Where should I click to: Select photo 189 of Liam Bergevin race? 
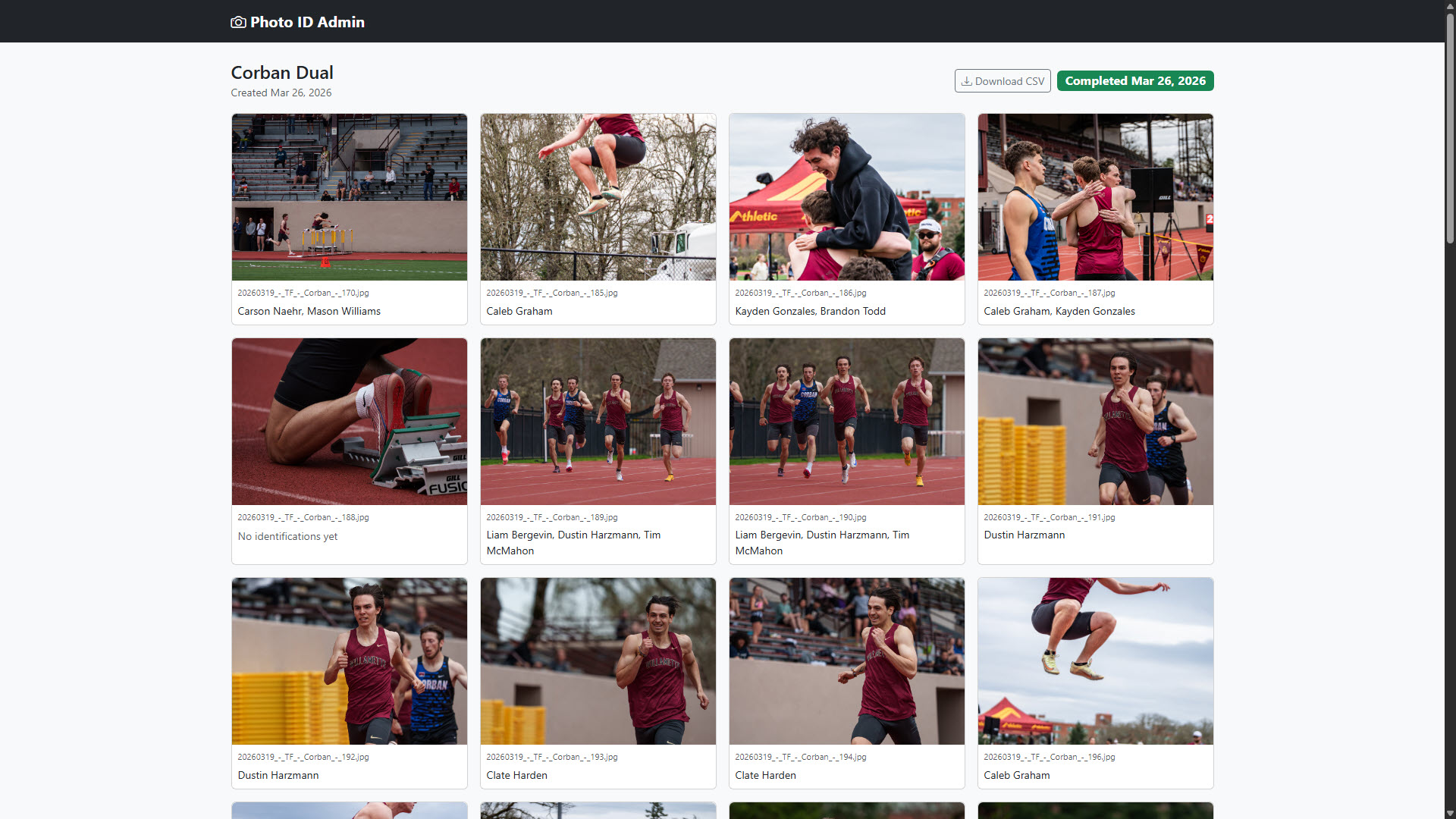[x=598, y=422]
